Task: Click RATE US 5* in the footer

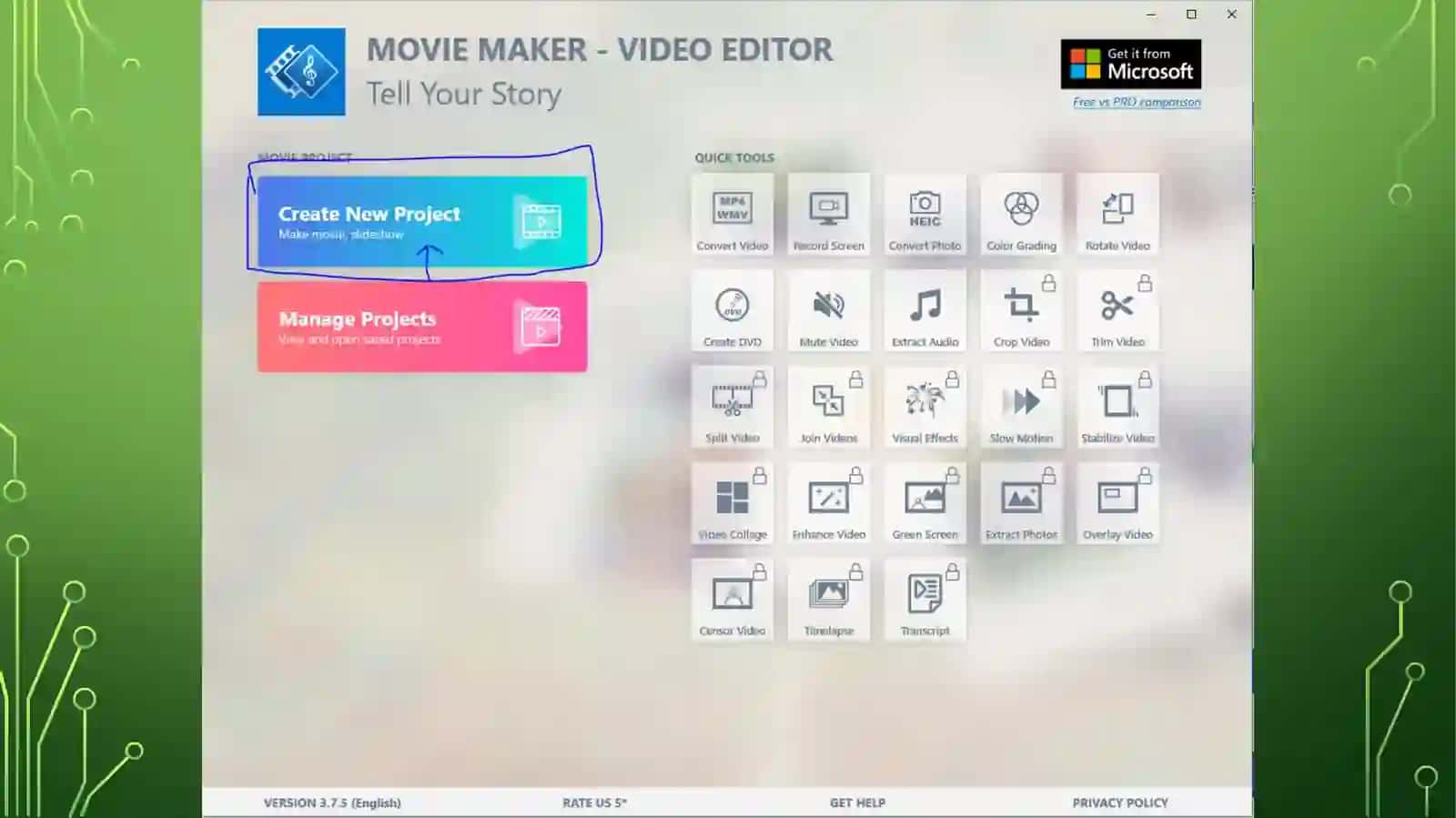Action: click(x=594, y=803)
